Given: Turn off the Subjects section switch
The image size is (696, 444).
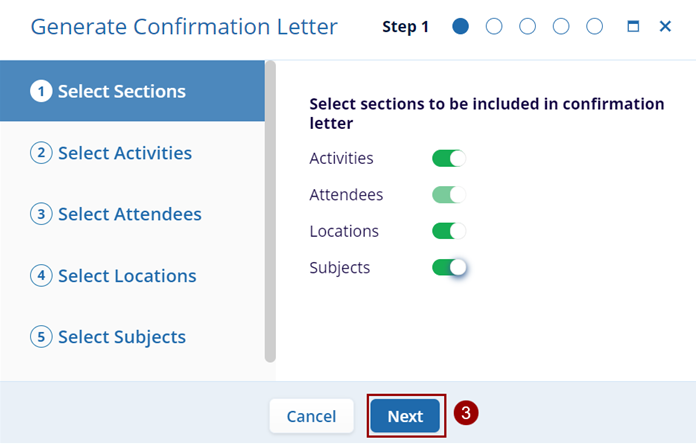Looking at the screenshot, I should tap(449, 267).
